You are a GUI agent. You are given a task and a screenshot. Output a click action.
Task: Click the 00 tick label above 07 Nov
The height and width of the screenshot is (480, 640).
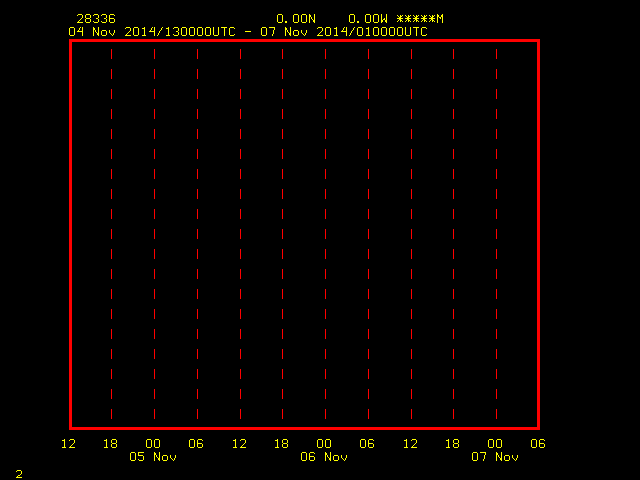click(495, 444)
